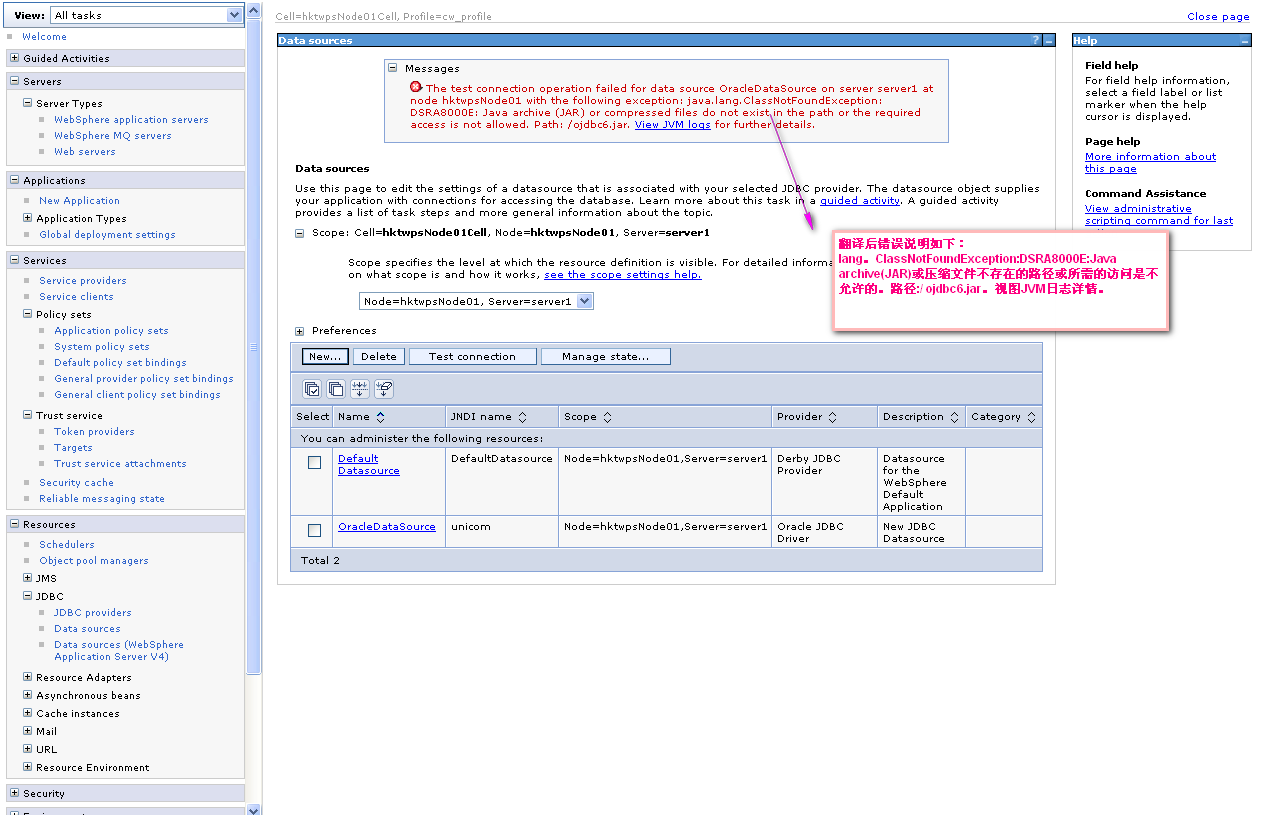Open the Default Datasource link
This screenshot has width=1275, height=815.
(368, 464)
